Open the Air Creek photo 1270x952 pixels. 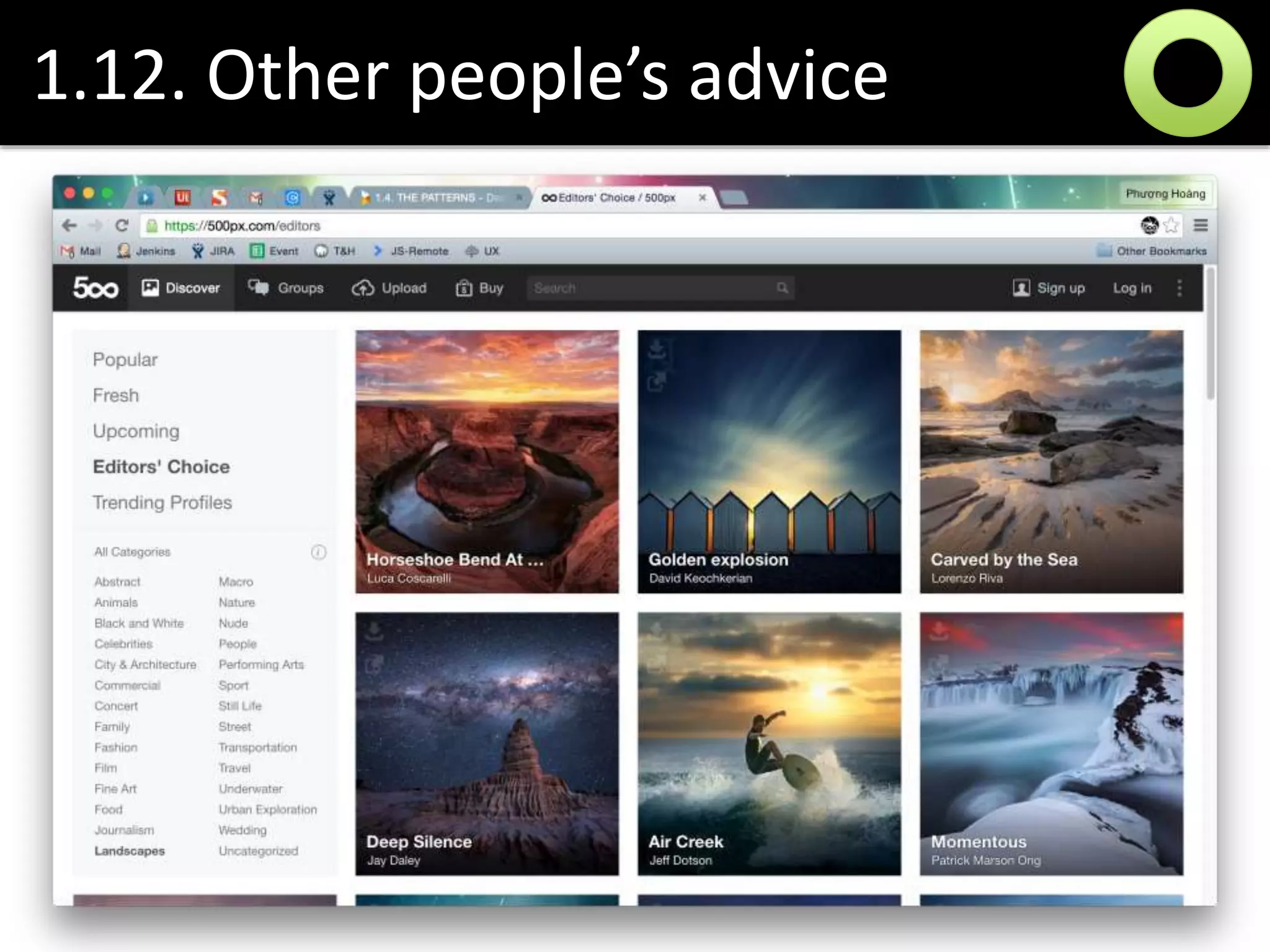coord(769,744)
